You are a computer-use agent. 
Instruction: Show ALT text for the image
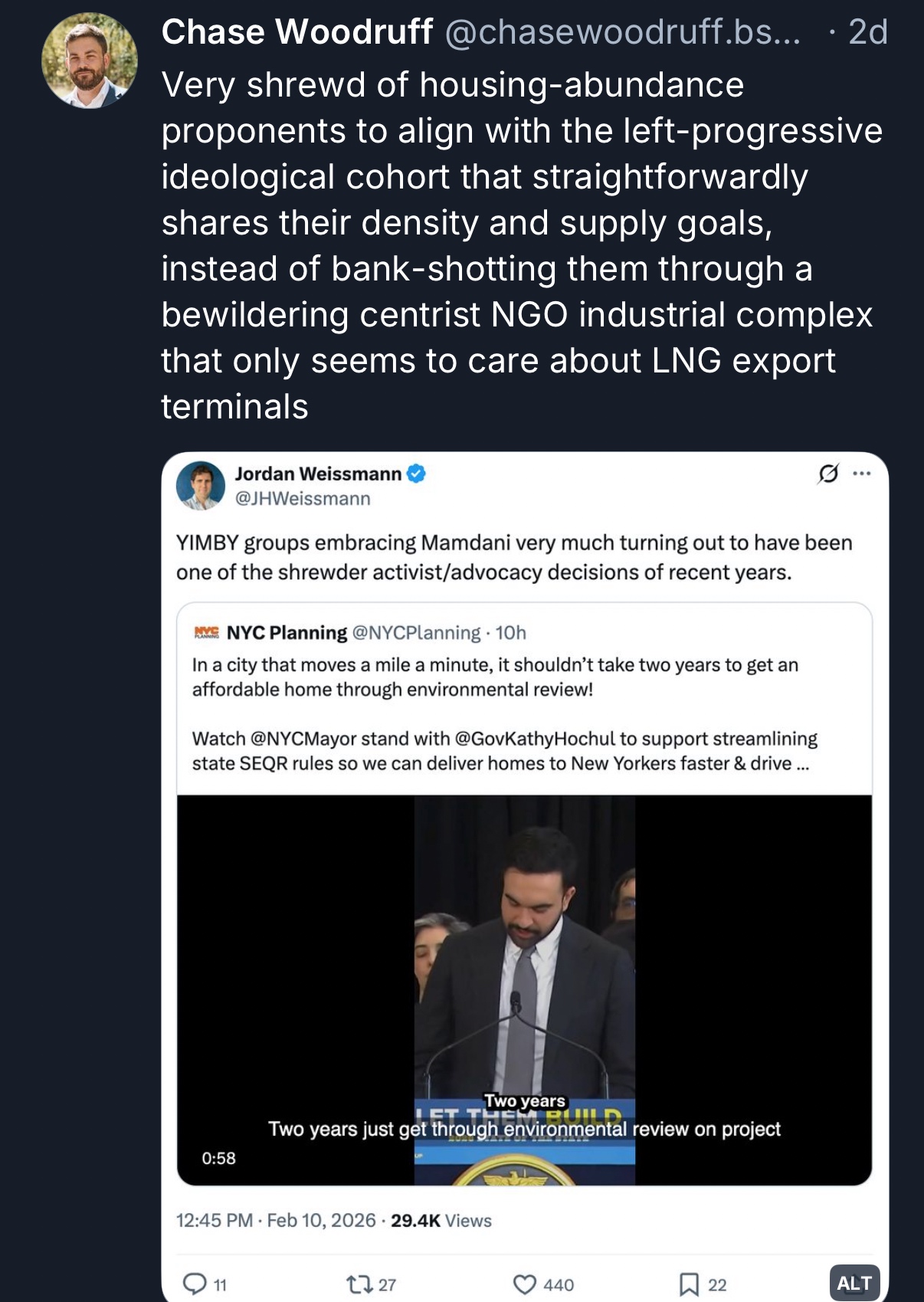[854, 1283]
